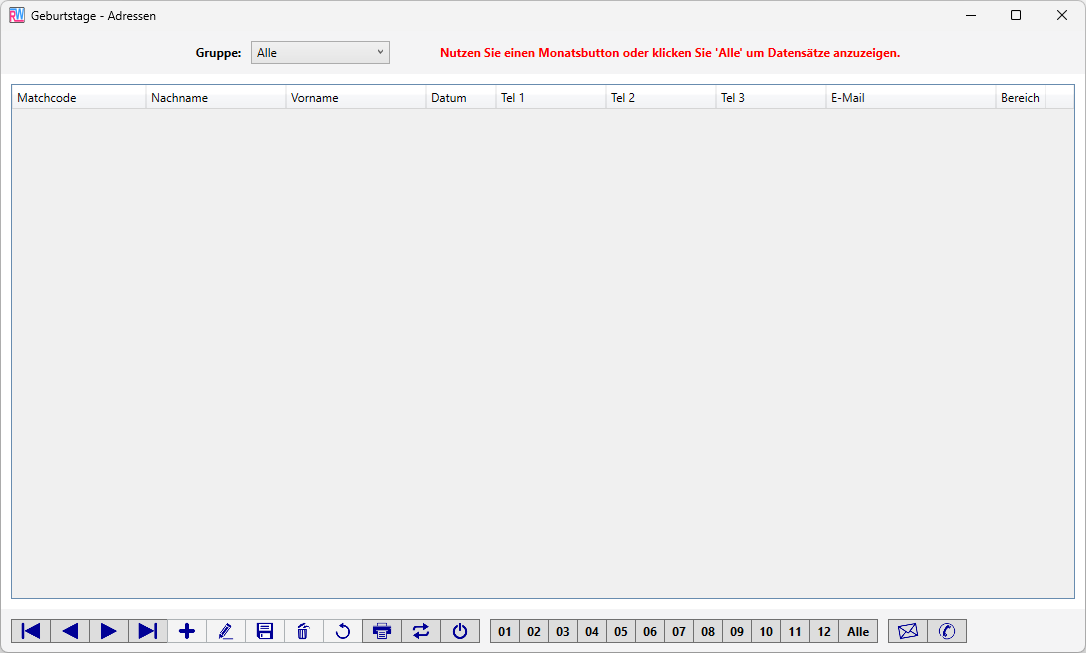Image resolution: width=1086 pixels, height=653 pixels.
Task: Click the Tel 3 column header
Action: tap(771, 98)
